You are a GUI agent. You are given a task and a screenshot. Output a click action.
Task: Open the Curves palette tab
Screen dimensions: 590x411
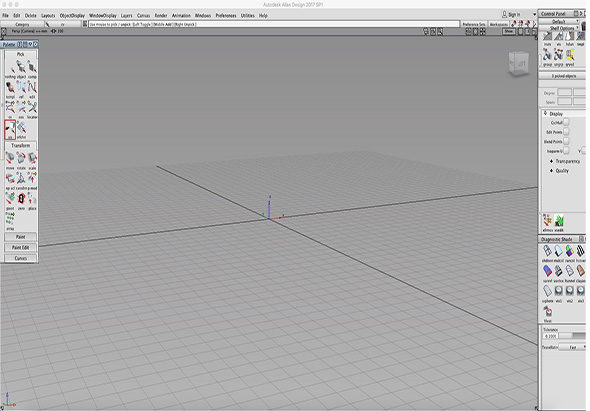click(21, 258)
